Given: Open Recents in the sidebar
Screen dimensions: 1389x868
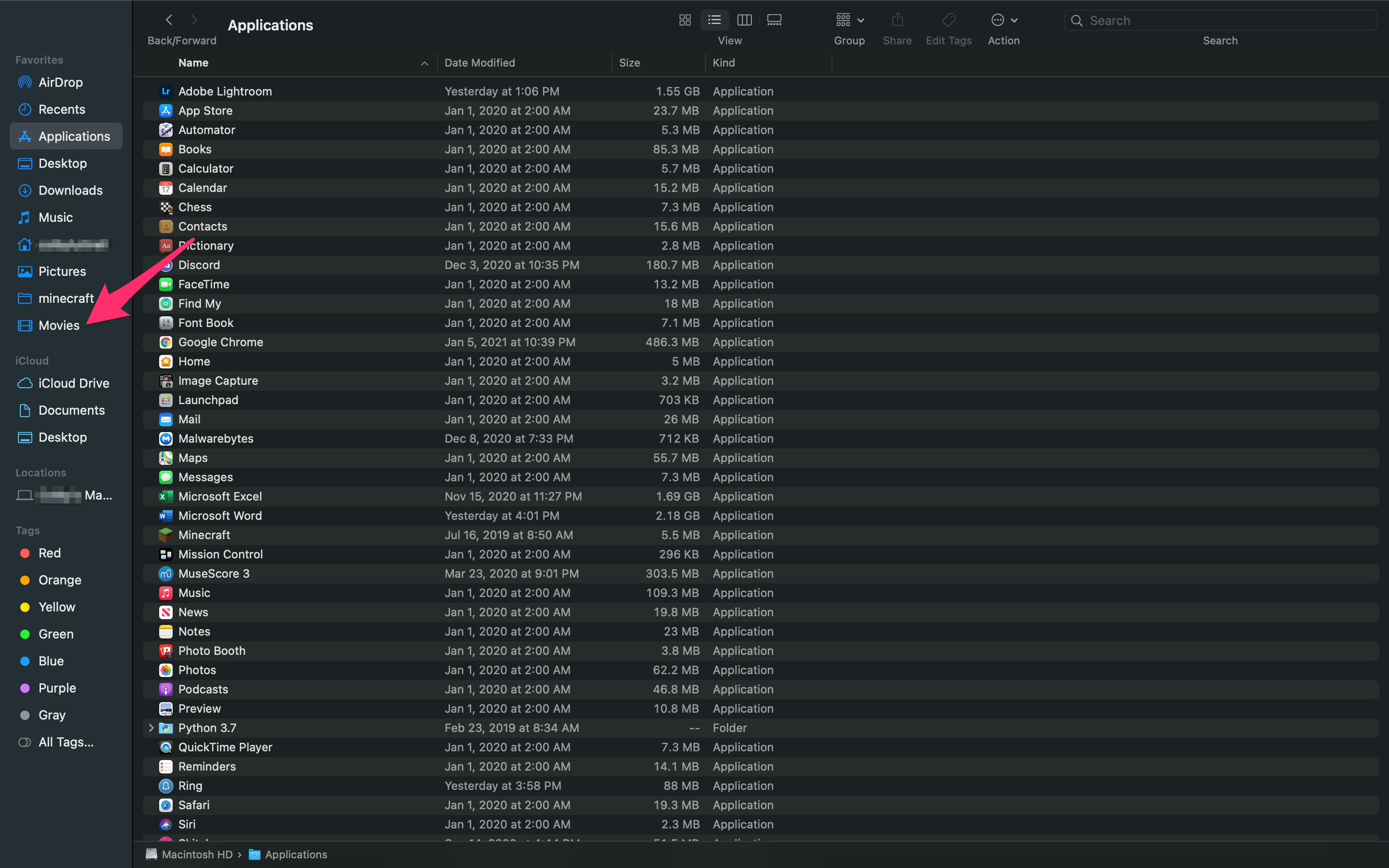Looking at the screenshot, I should [66, 109].
